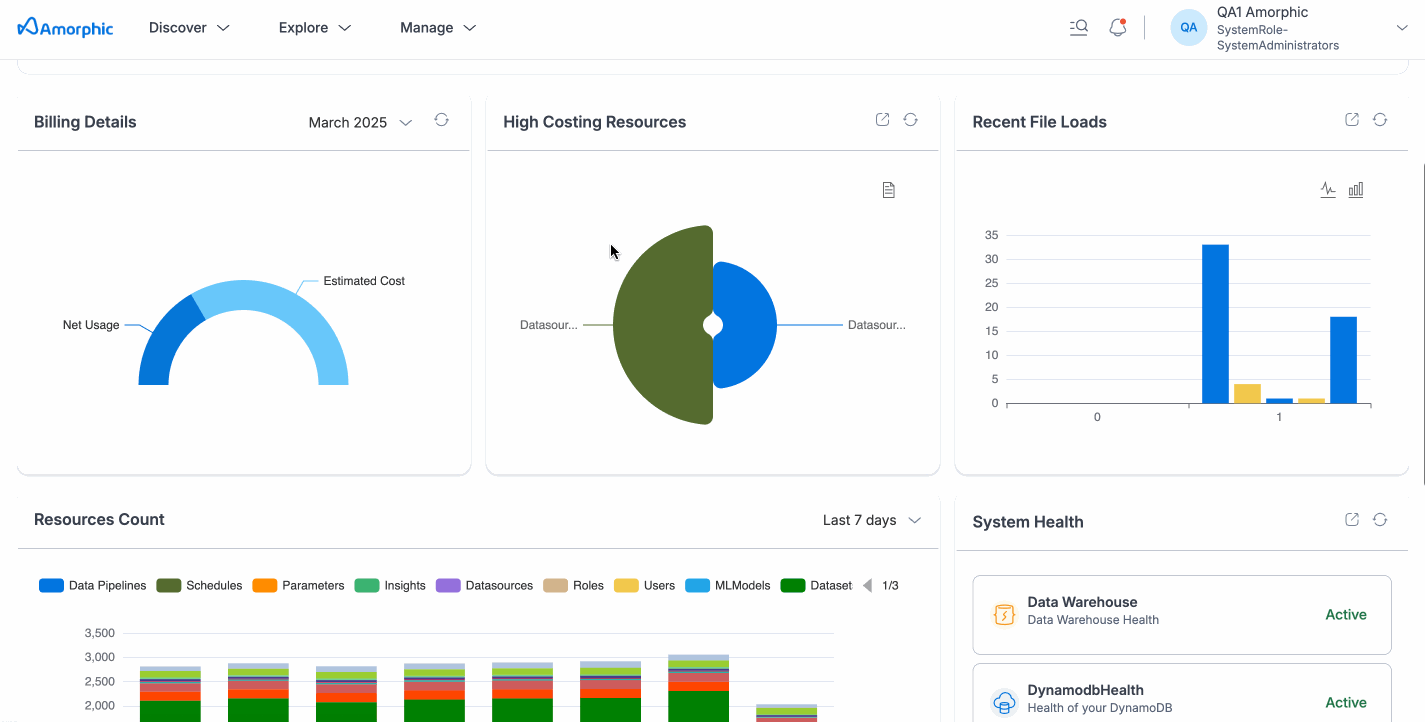This screenshot has height=722, width=1425.
Task: Open System Health in new view
Action: pos(1351,520)
